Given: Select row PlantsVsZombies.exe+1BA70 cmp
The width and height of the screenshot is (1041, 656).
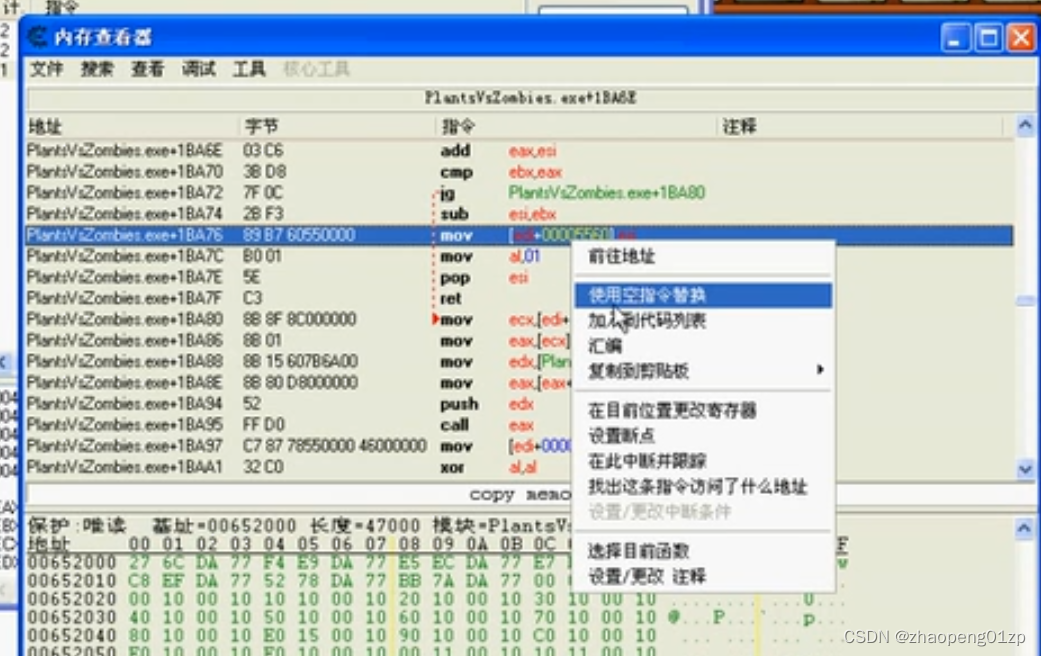Looking at the screenshot, I should click(x=520, y=172).
